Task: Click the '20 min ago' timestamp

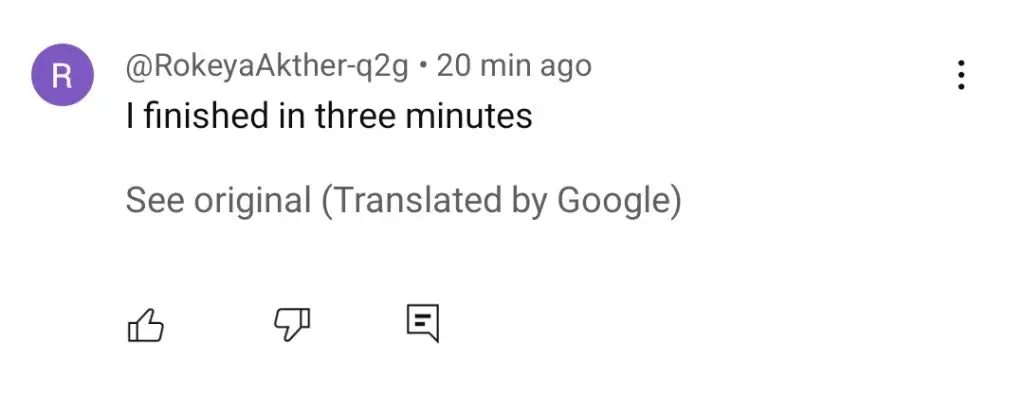Action: click(x=514, y=66)
